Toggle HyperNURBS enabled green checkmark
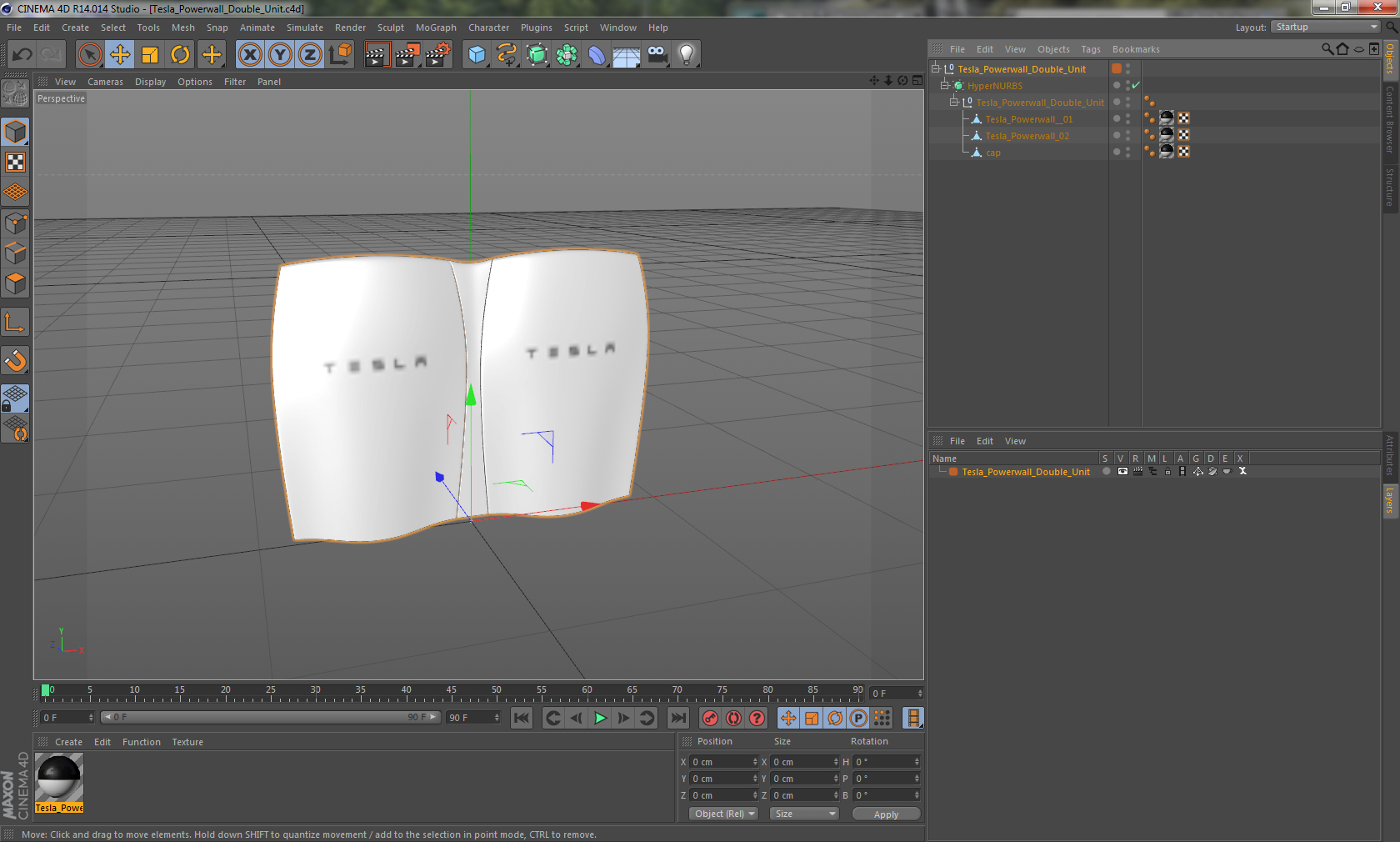Screen dimensions: 1400x842 click(1136, 85)
